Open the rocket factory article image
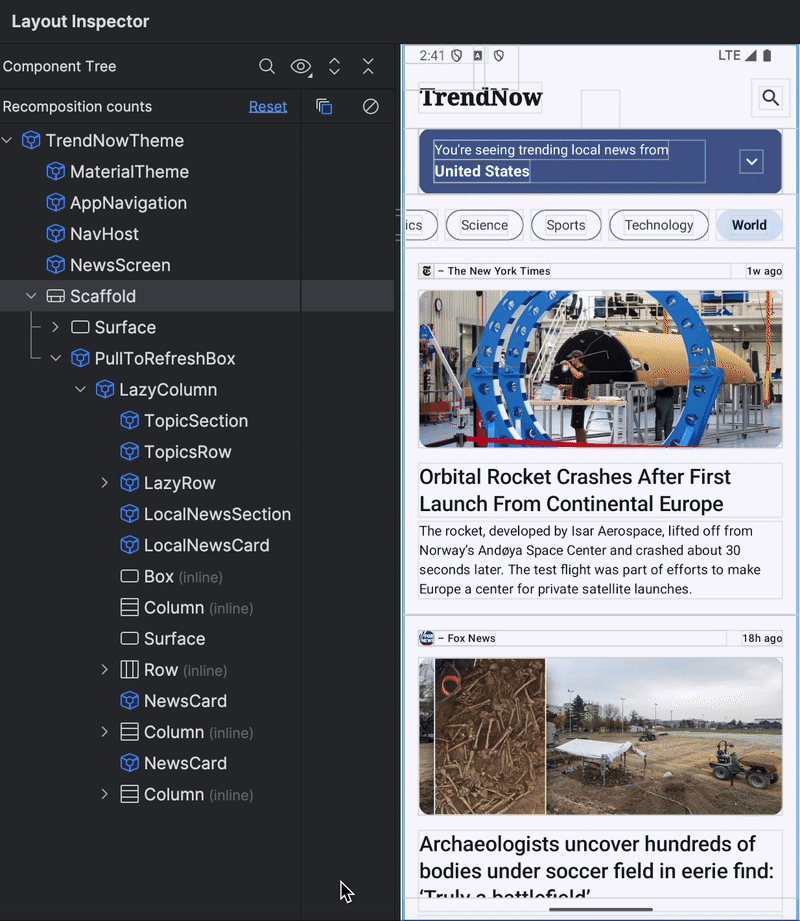 (600, 369)
